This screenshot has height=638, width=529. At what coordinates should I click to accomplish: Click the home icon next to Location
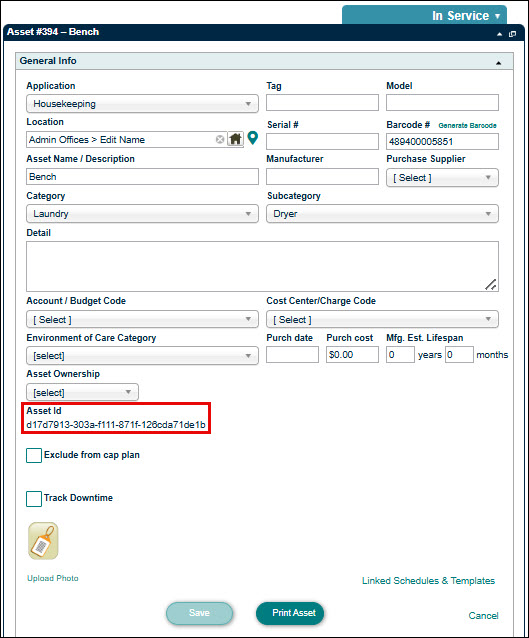(x=235, y=139)
